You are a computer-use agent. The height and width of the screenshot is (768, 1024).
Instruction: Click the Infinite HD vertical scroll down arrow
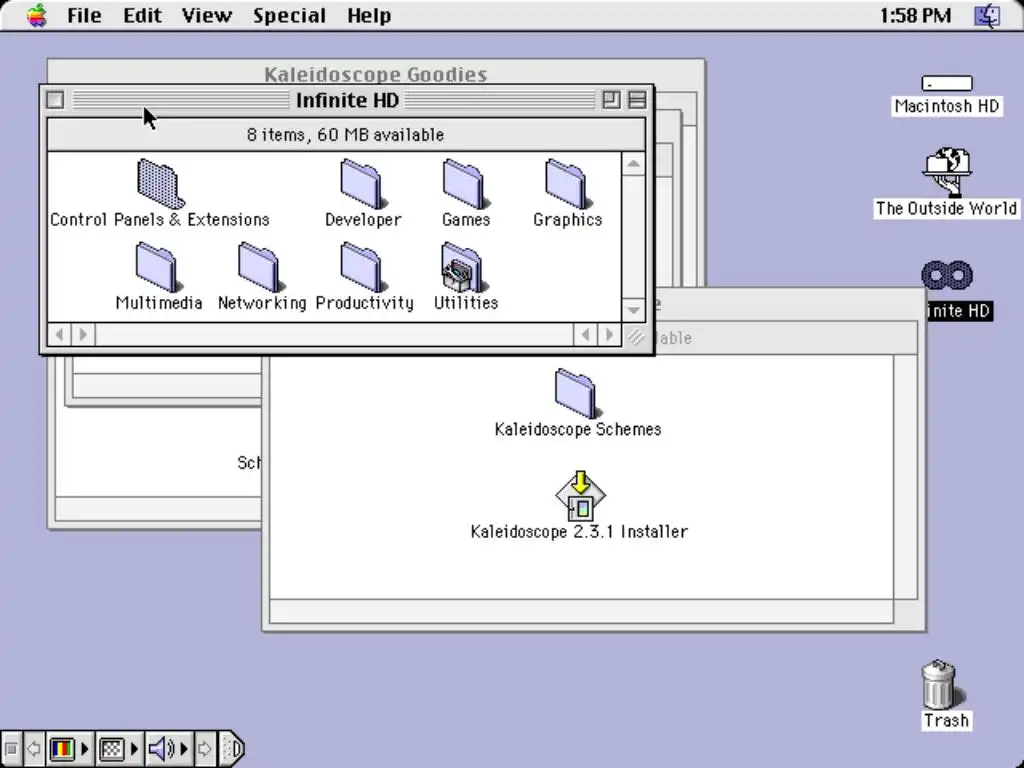point(633,310)
